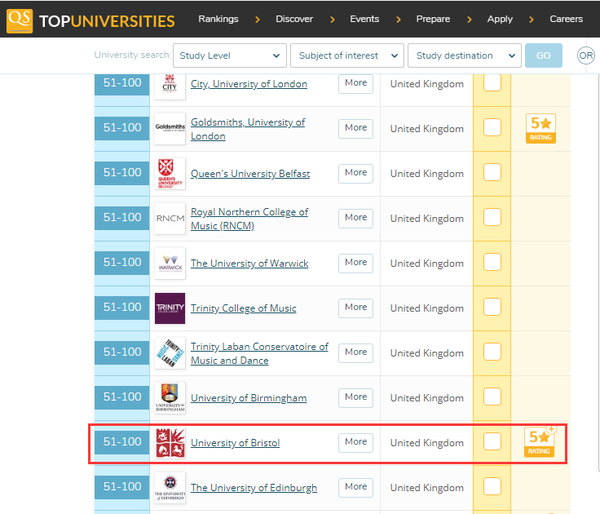Tick compare checkbox for Royal Northern College
The image size is (600, 514).
(492, 217)
